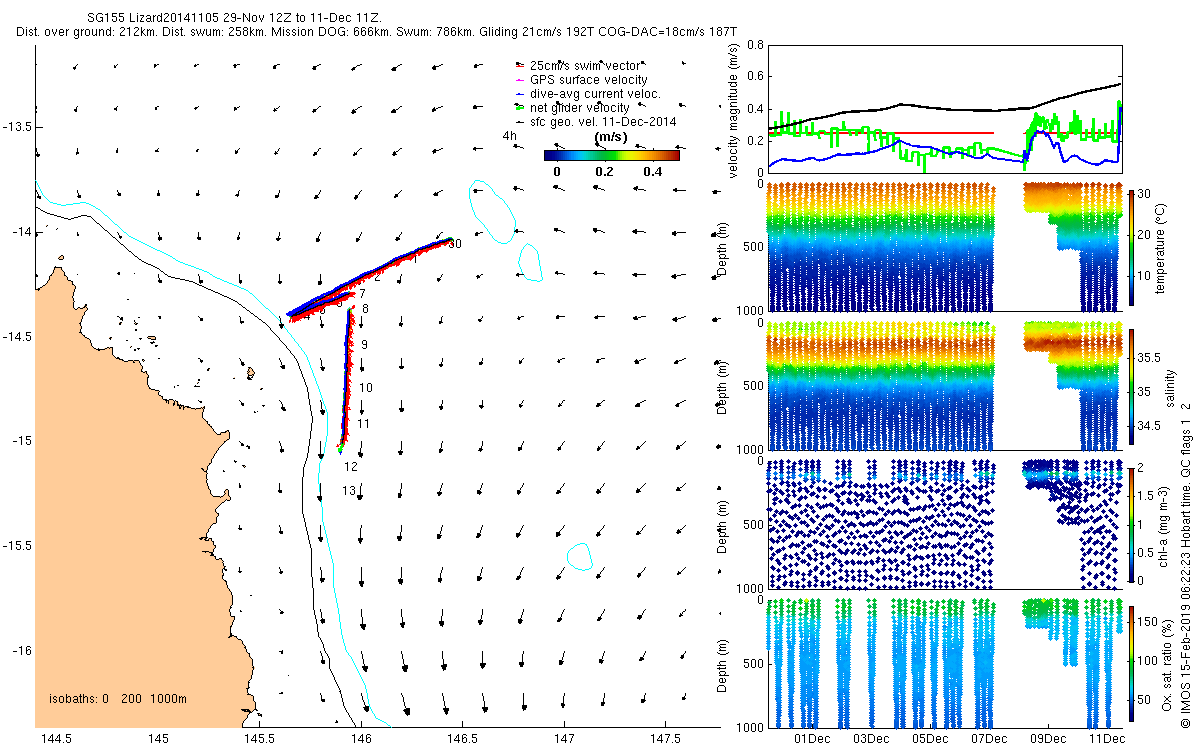Image resolution: width=1200 pixels, height=750 pixels.
Task: Click the '09Dec' date tick label
Action: [1048, 739]
